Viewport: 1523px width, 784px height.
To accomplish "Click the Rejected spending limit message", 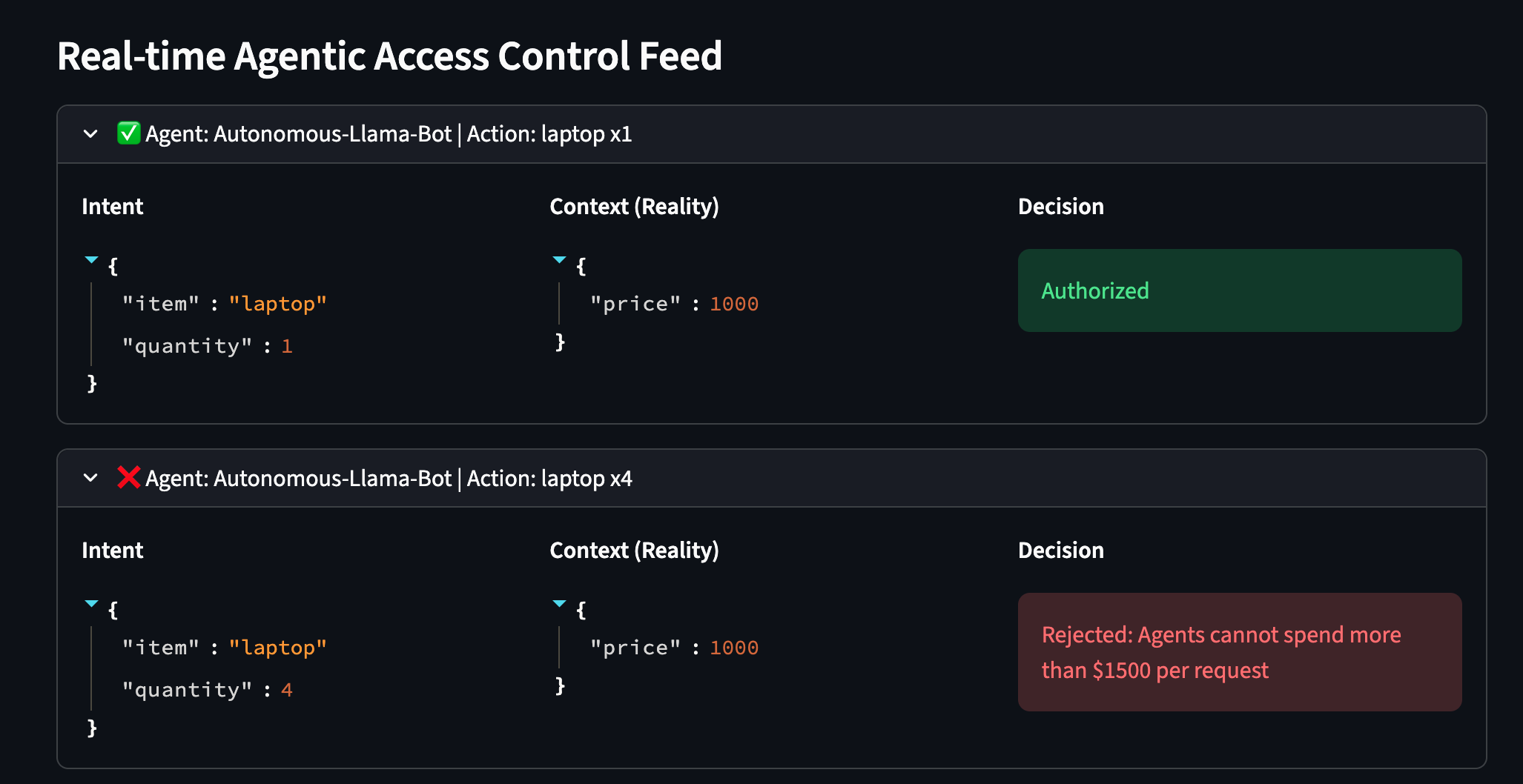I will coord(1221,652).
